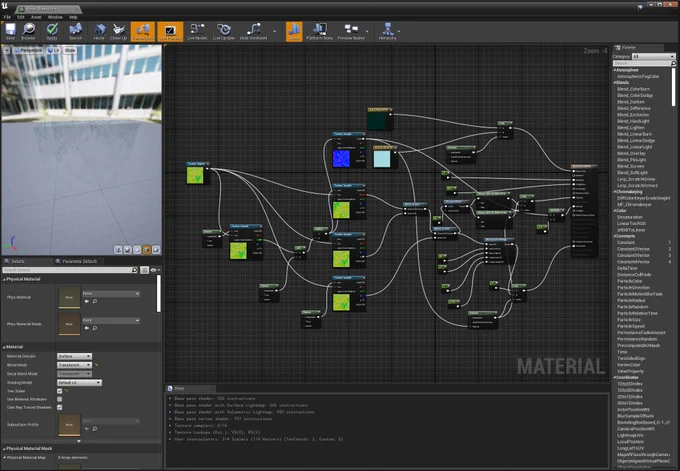This screenshot has width=680, height=471.
Task: Apply material changes with the Apply icon
Action: [x=52, y=31]
